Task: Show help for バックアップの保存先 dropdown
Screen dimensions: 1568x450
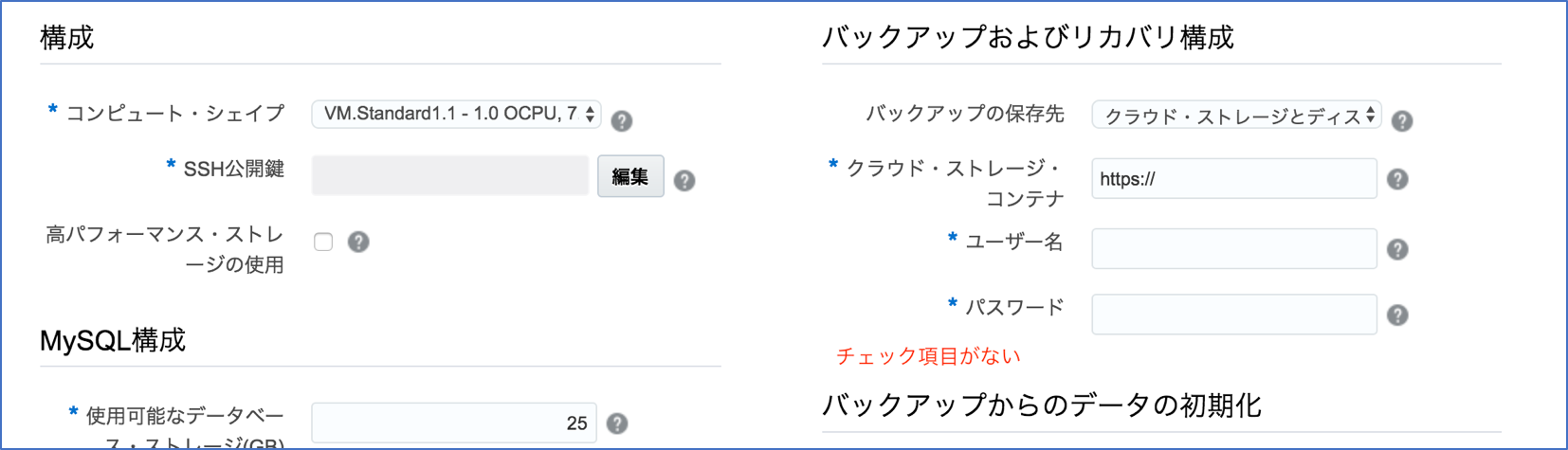Action: point(1402,121)
